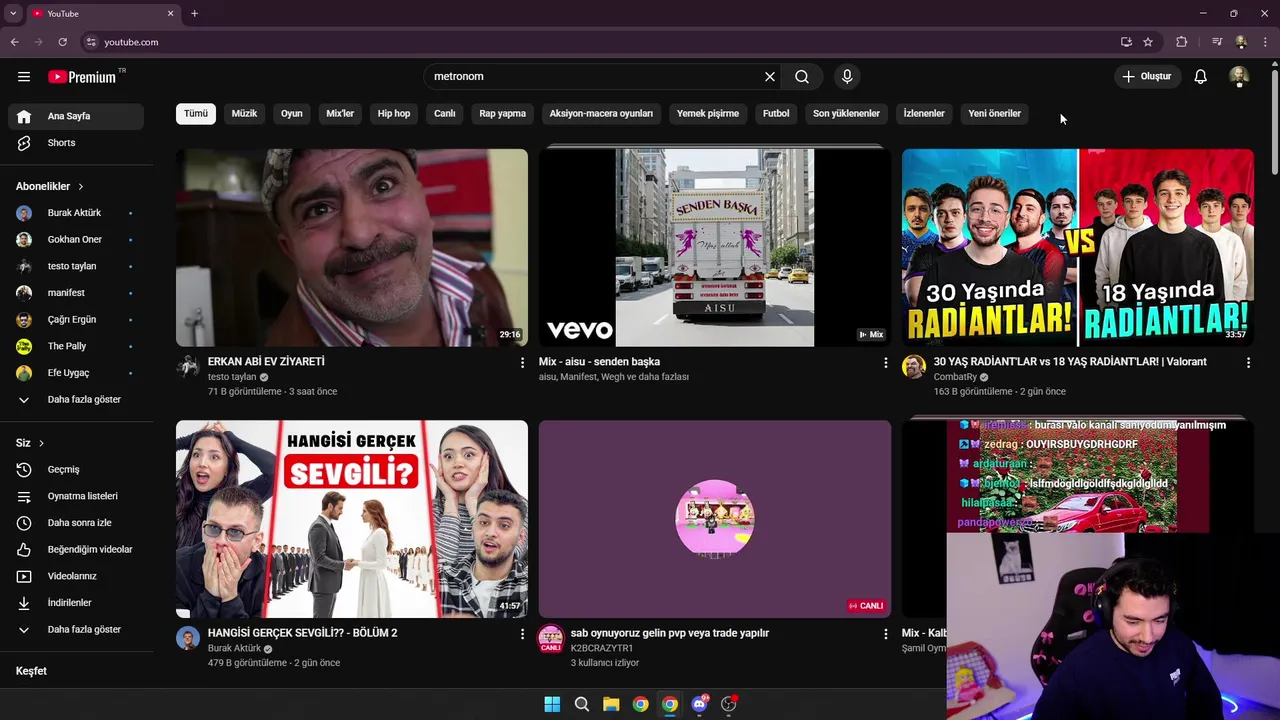Select the Rap yapma chip

502,114
